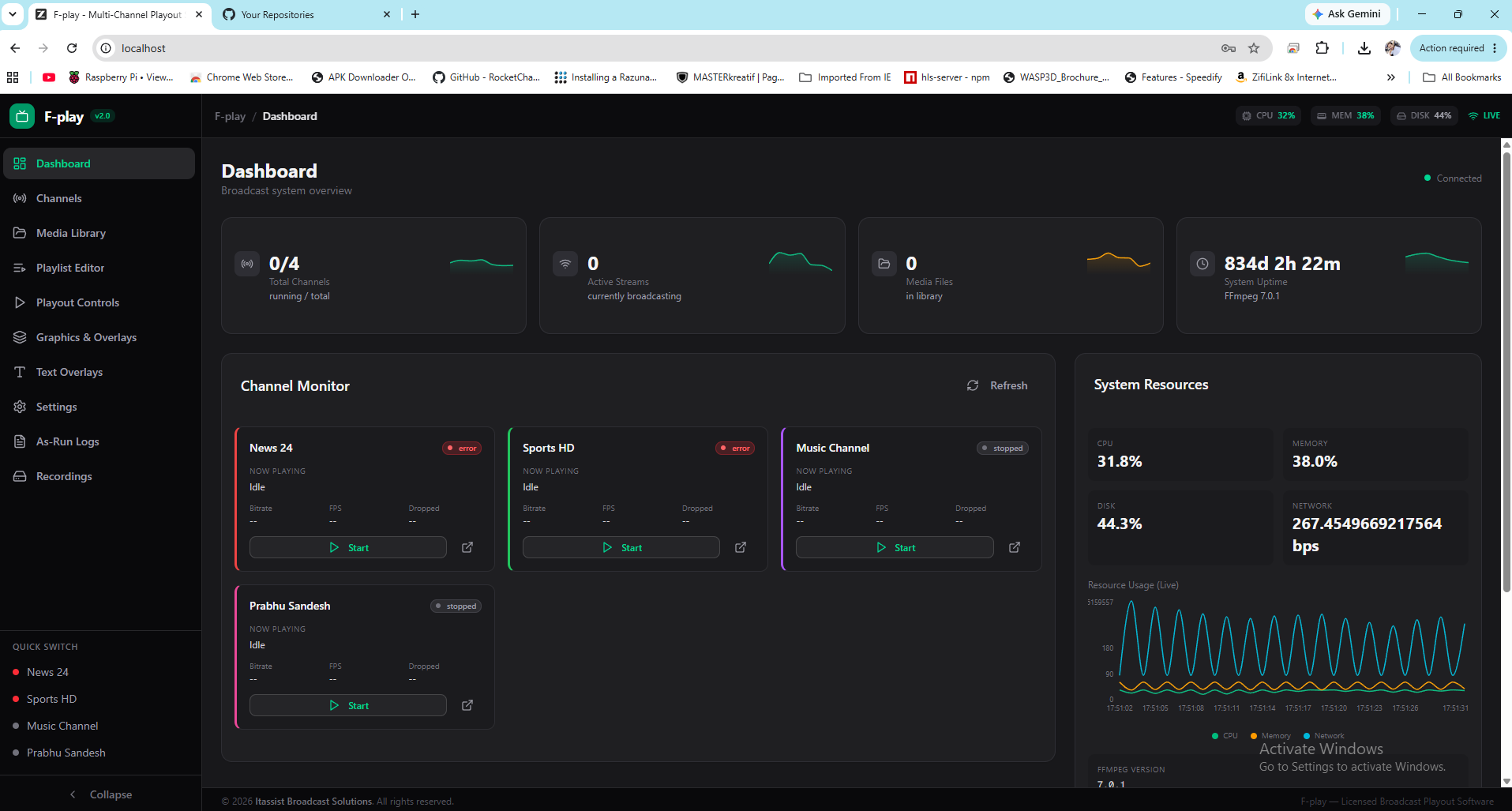Click the DISK 44% header indicator
This screenshot has width=1512, height=811.
(1424, 115)
